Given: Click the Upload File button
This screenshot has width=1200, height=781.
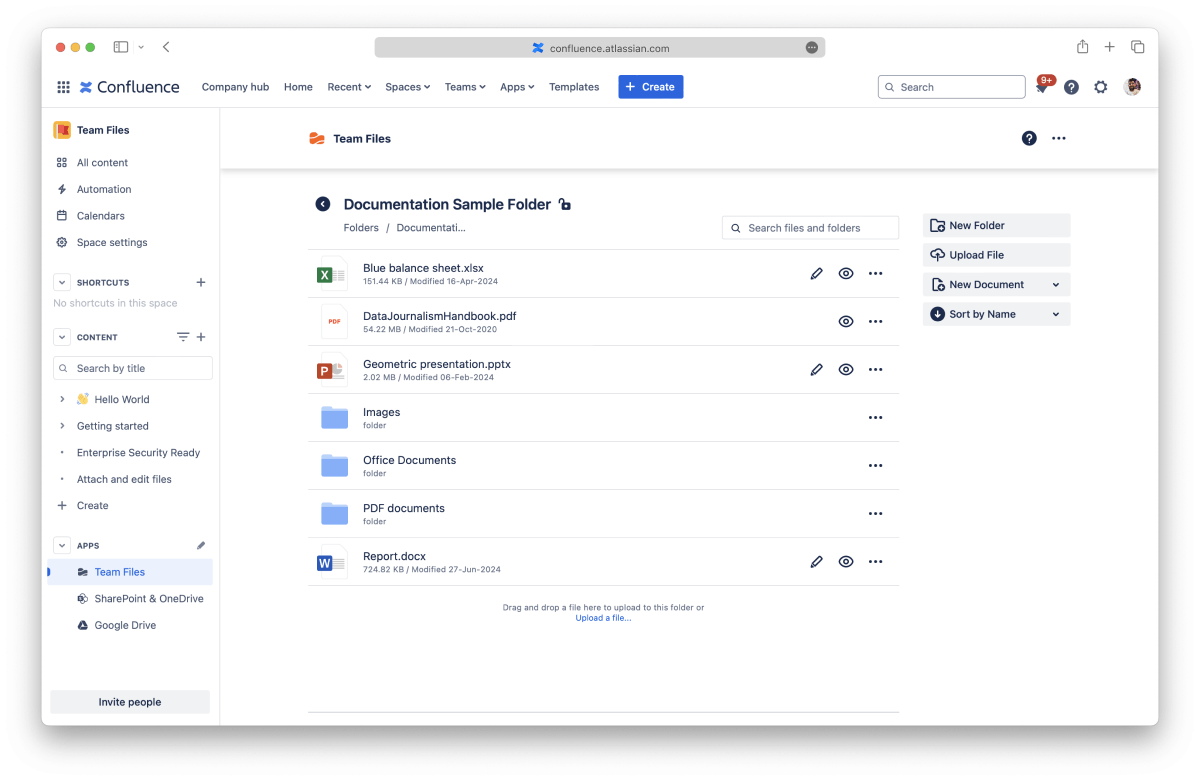Looking at the screenshot, I should point(996,255).
